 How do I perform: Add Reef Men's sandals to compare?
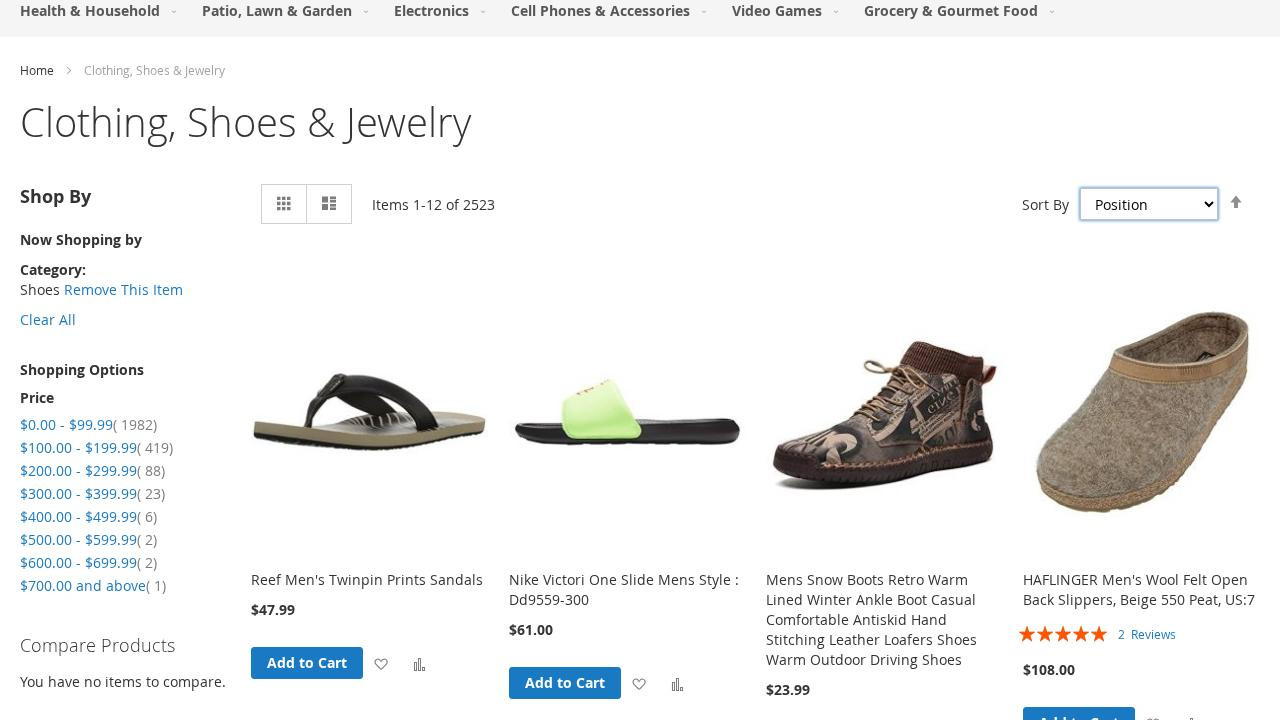(x=419, y=664)
